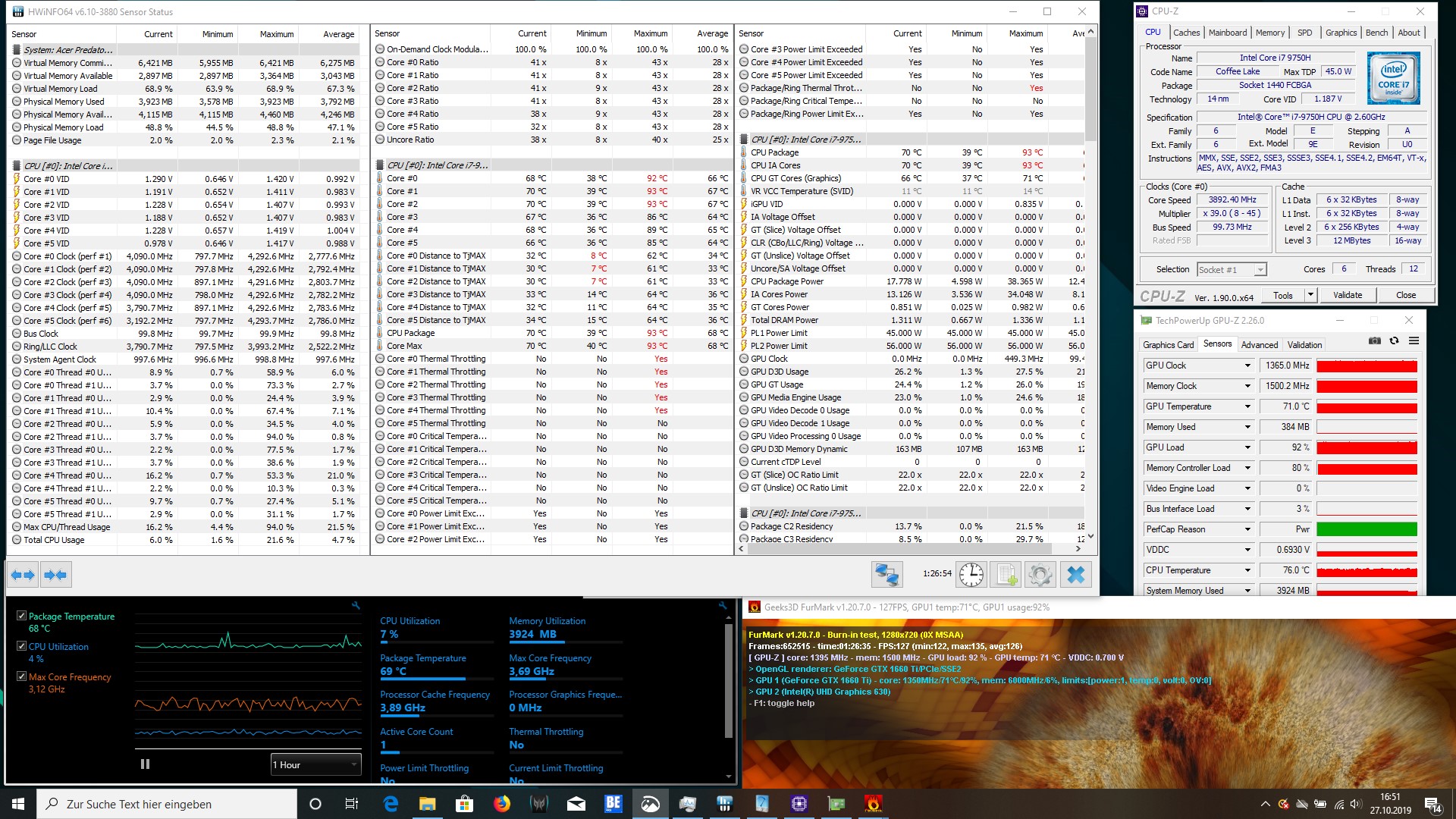
Task: Open HWiNFO network remote monitoring icon
Action: tap(886, 575)
